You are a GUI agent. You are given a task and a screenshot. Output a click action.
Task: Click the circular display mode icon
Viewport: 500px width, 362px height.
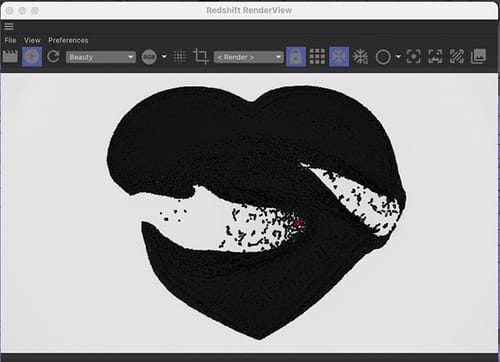point(383,57)
